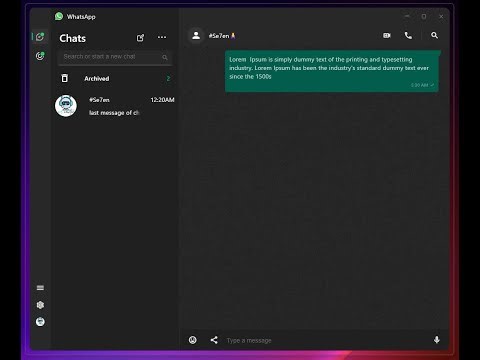Start a new chat with compose icon
Image resolution: width=480 pixels, height=360 pixels.
[141, 38]
